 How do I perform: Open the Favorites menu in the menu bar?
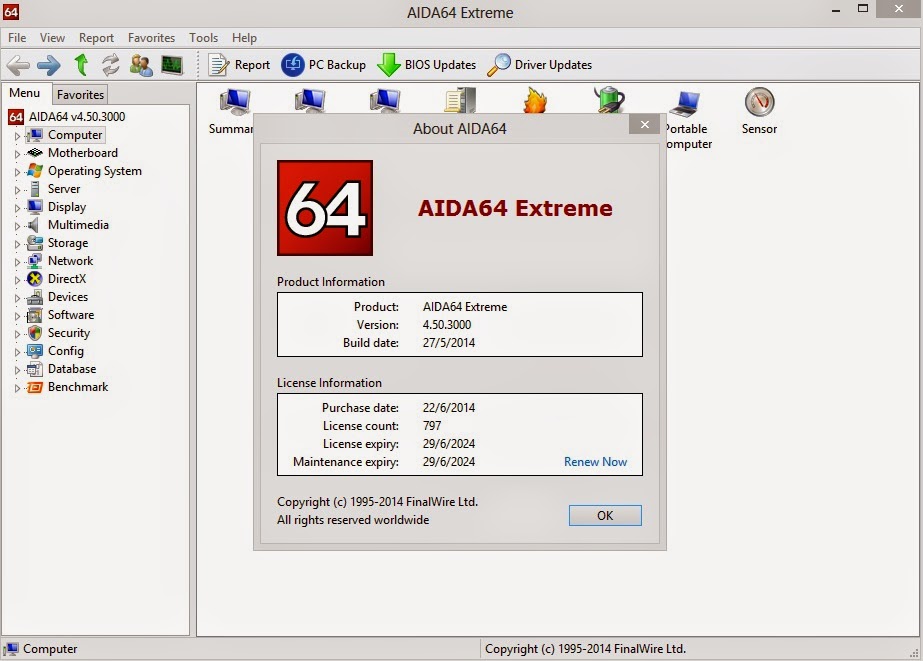[x=151, y=38]
